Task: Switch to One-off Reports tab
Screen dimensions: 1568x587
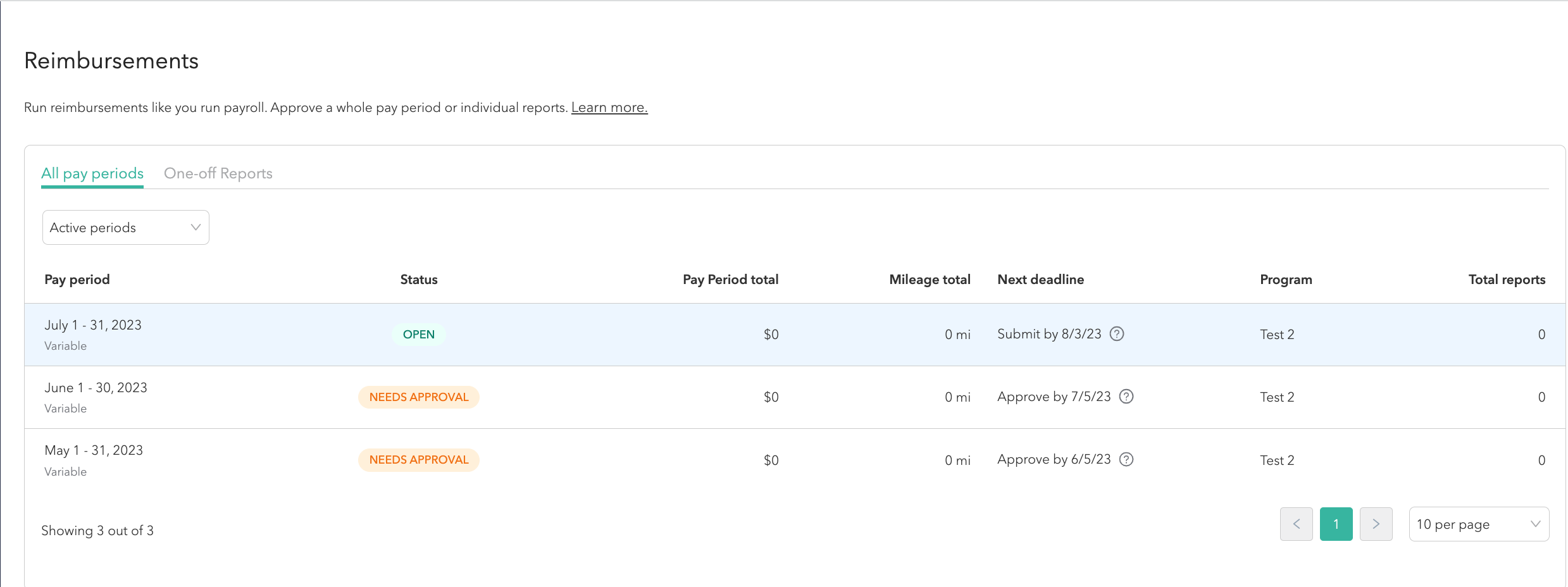Action: [218, 173]
